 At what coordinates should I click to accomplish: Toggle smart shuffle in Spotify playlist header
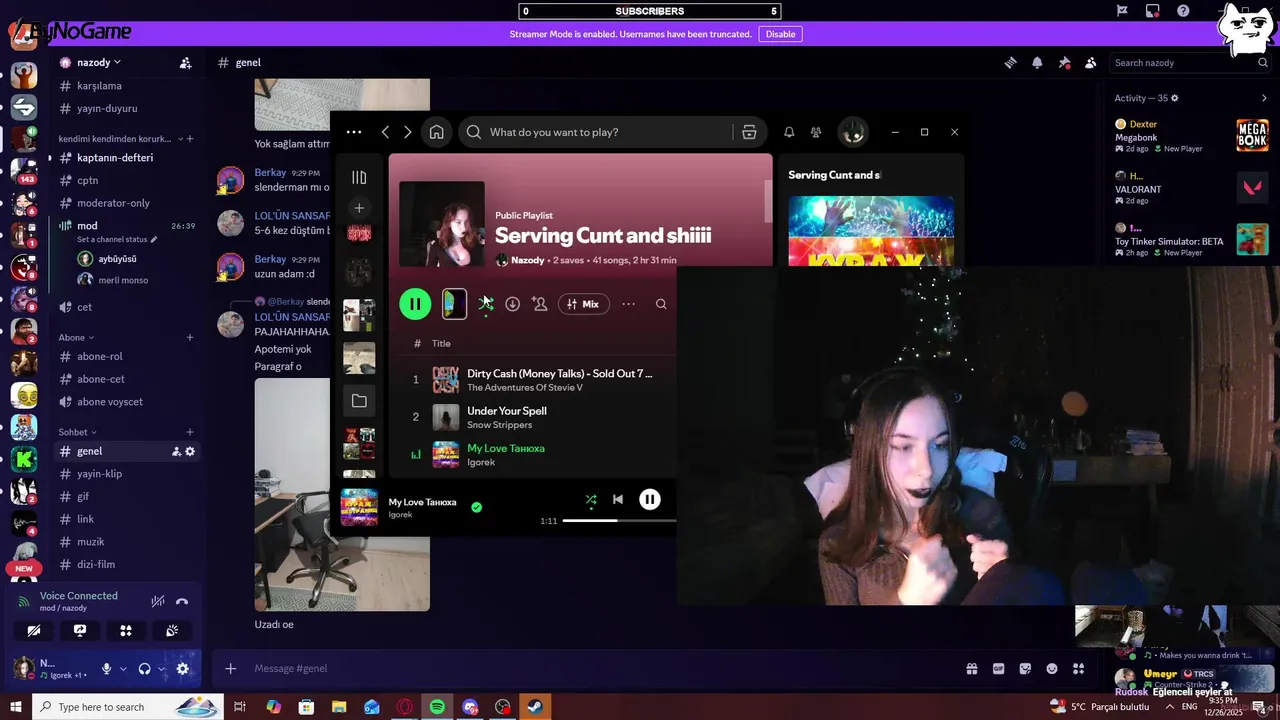[x=486, y=304]
